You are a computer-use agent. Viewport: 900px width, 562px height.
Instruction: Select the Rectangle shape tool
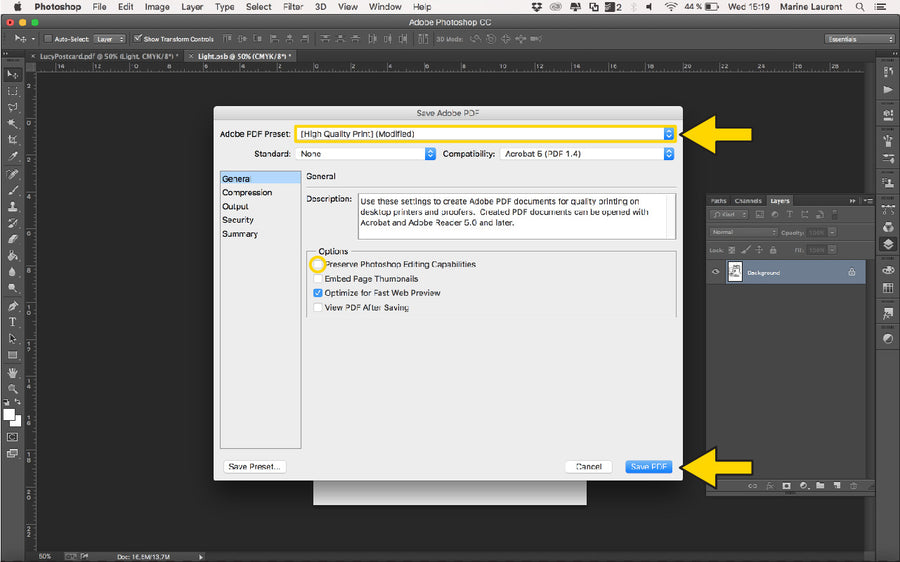[12, 355]
